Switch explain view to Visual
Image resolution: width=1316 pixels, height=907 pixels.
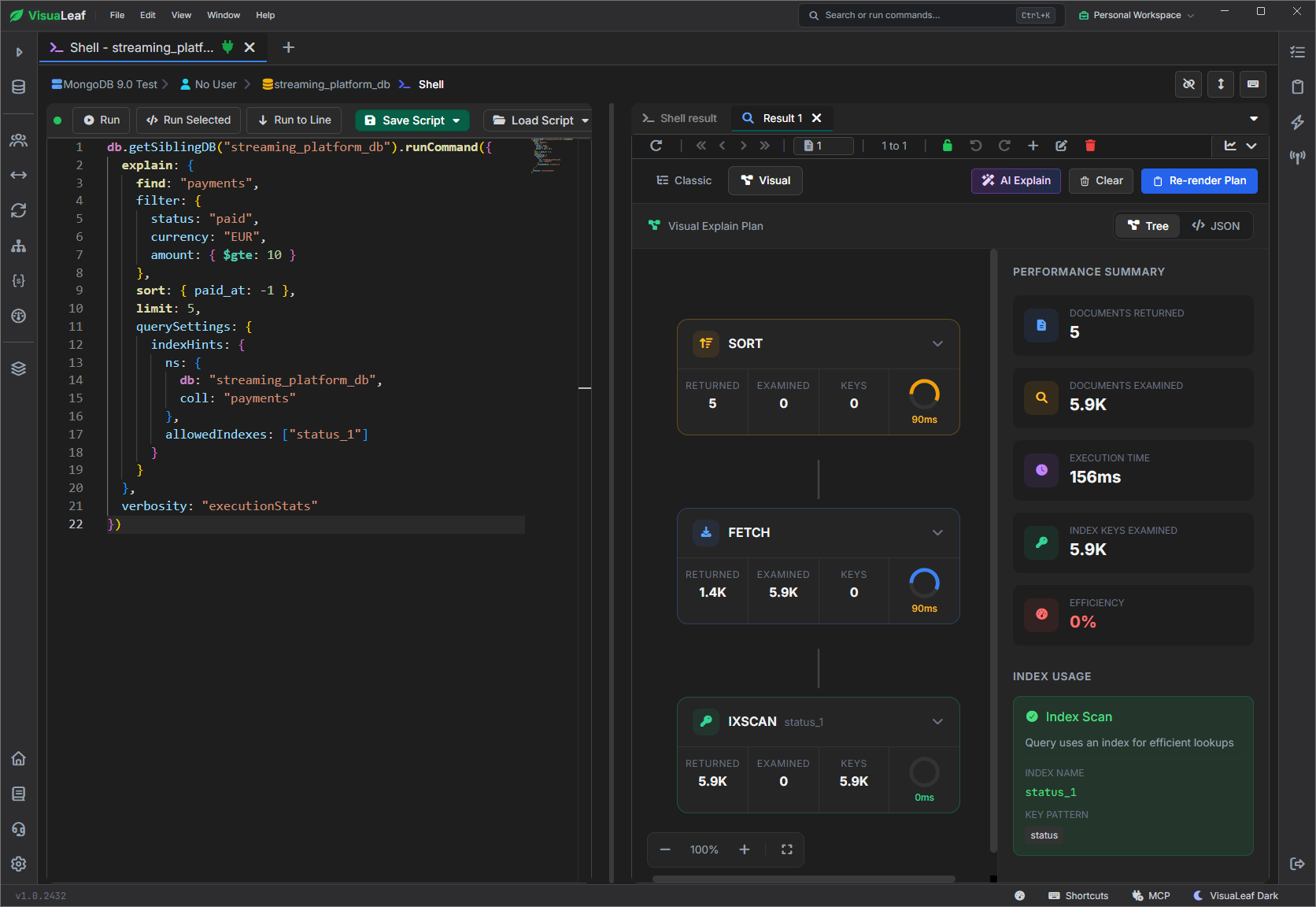[765, 180]
